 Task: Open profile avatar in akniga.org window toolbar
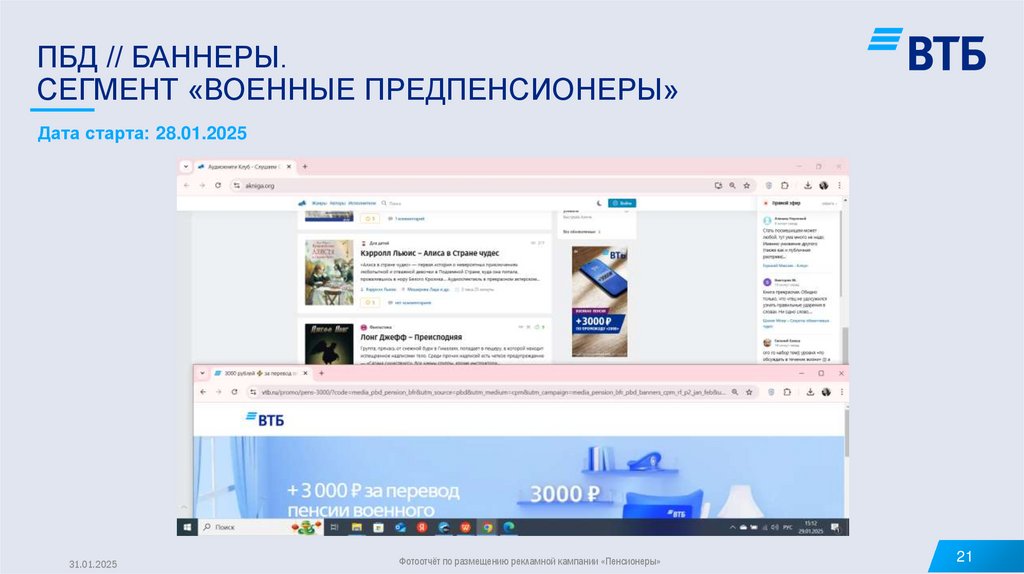pos(824,185)
